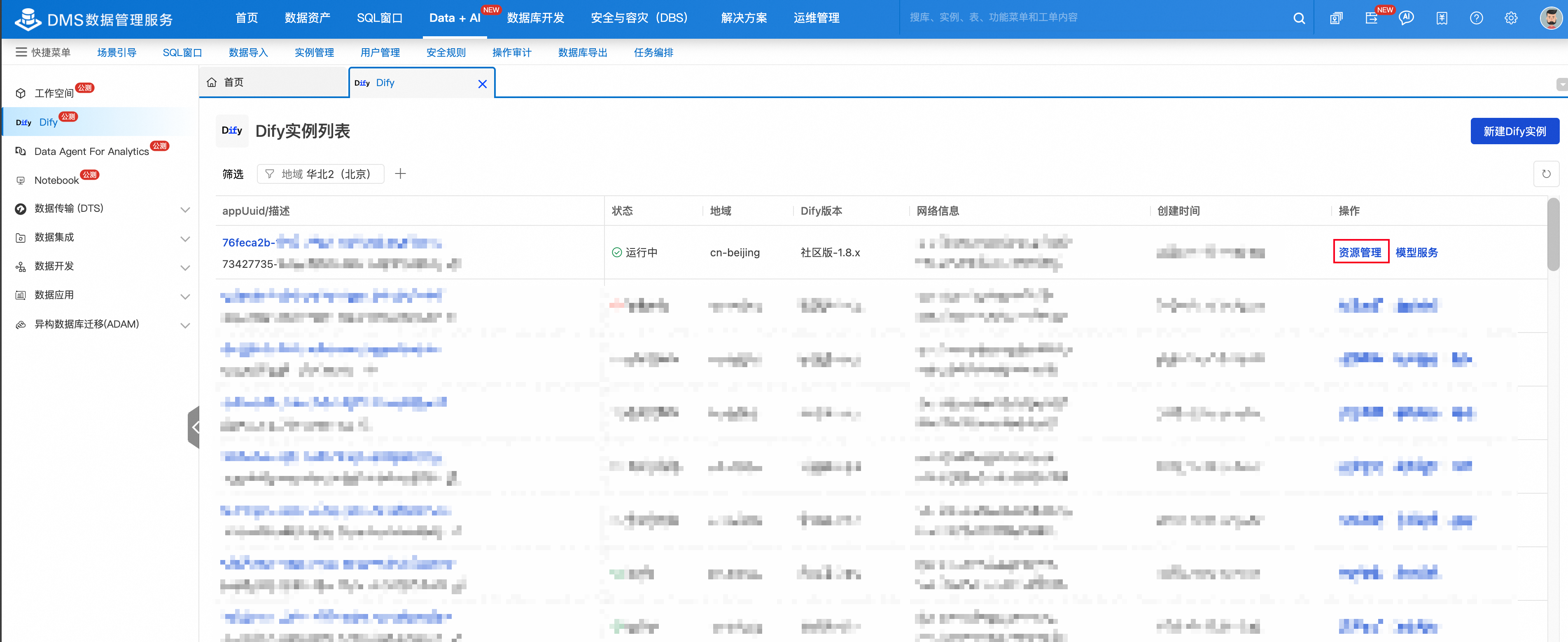This screenshot has width=1568, height=642.
Task: Collapse the left sidebar with the handle
Action: tap(194, 427)
